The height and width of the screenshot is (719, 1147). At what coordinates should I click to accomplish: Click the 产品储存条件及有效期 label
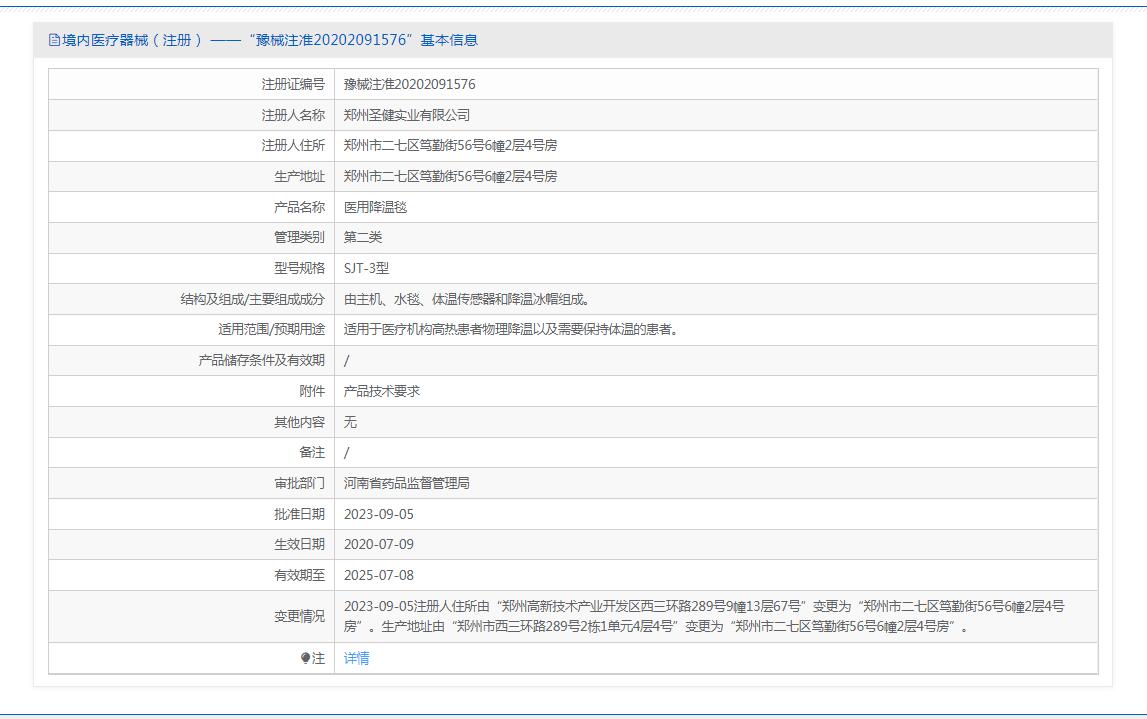[x=261, y=360]
